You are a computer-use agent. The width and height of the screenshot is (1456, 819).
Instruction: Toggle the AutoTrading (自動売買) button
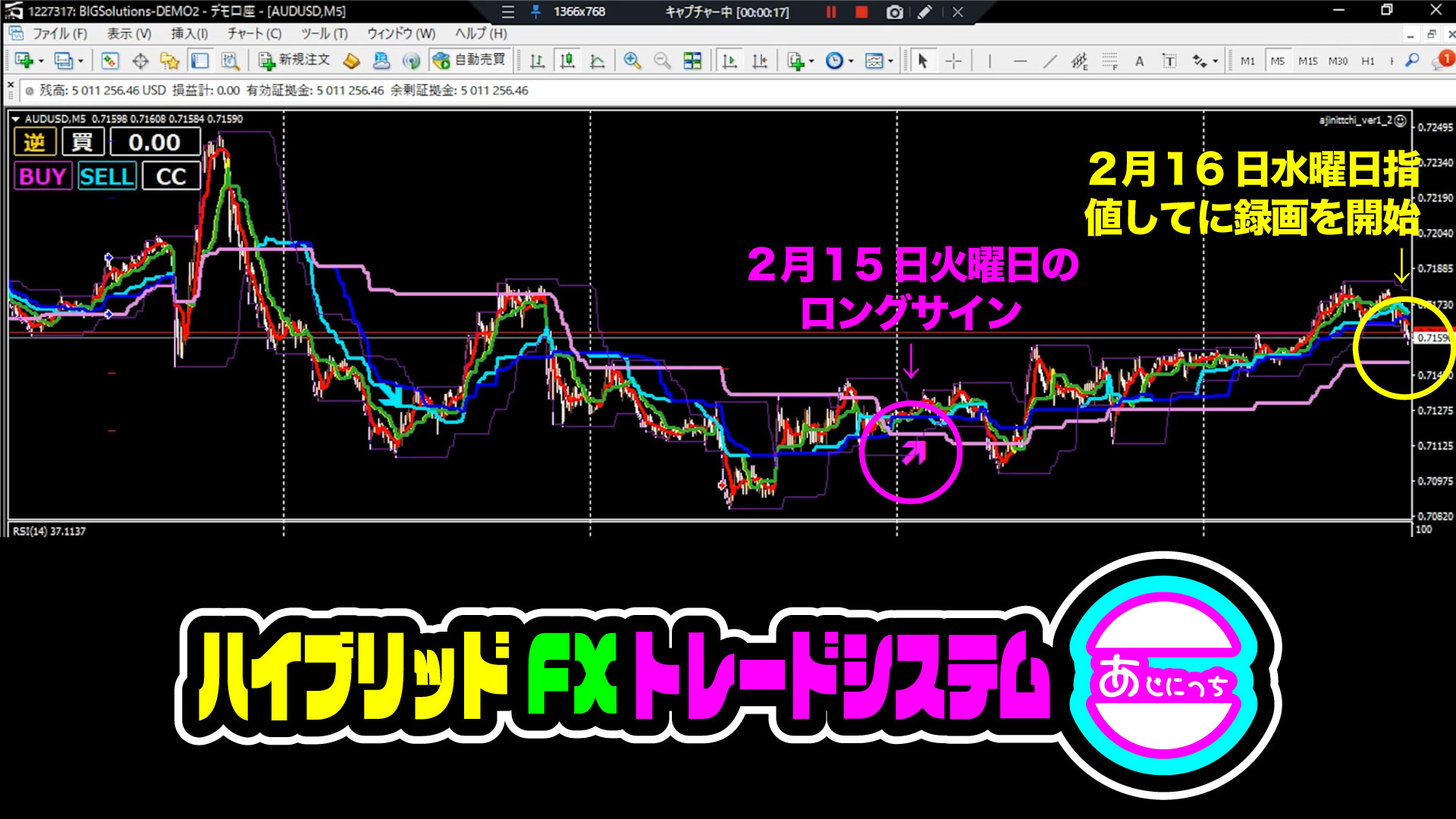pos(469,61)
